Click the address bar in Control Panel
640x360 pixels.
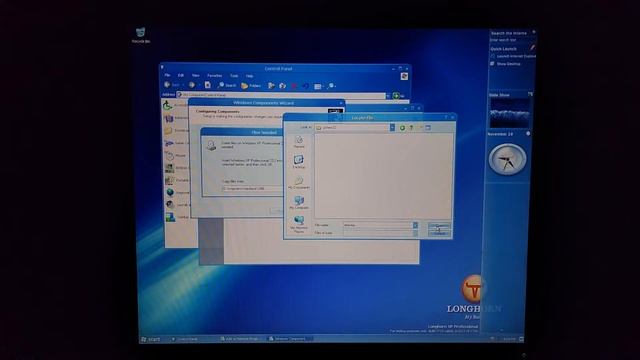pyautogui.click(x=281, y=95)
